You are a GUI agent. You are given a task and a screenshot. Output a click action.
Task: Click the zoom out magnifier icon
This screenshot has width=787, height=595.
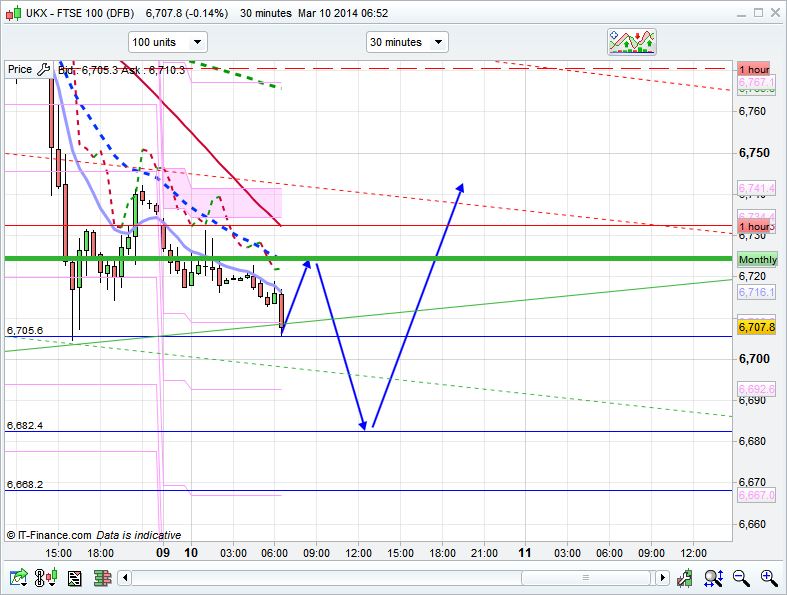pyautogui.click(x=741, y=577)
